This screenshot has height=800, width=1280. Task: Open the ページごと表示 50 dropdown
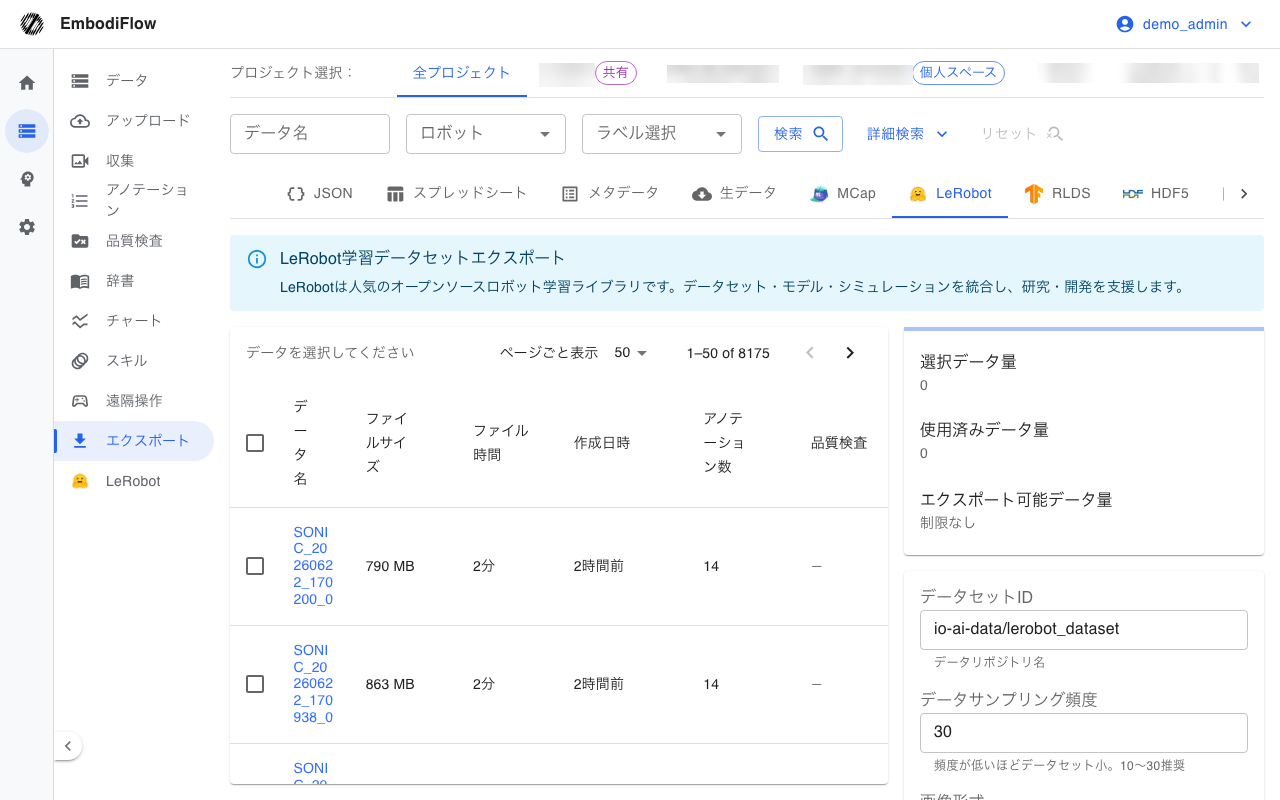tap(631, 353)
